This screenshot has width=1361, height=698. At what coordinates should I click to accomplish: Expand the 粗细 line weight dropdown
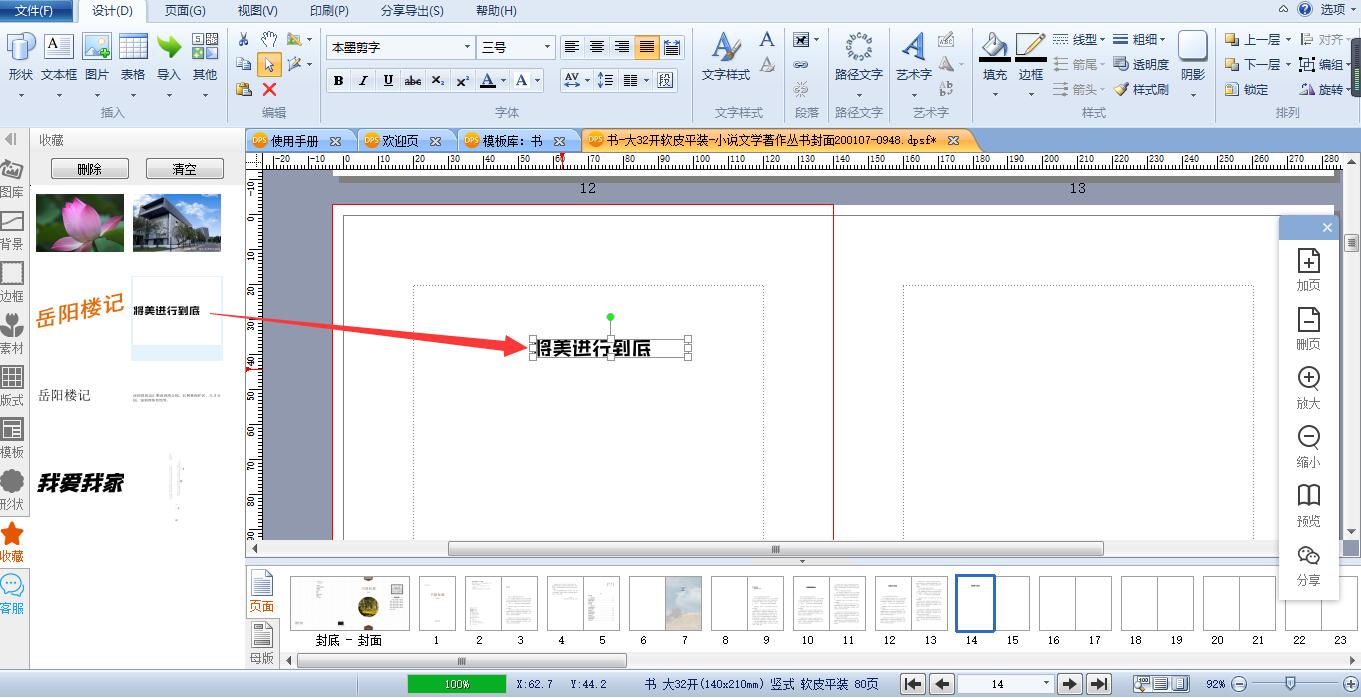tap(1162, 39)
